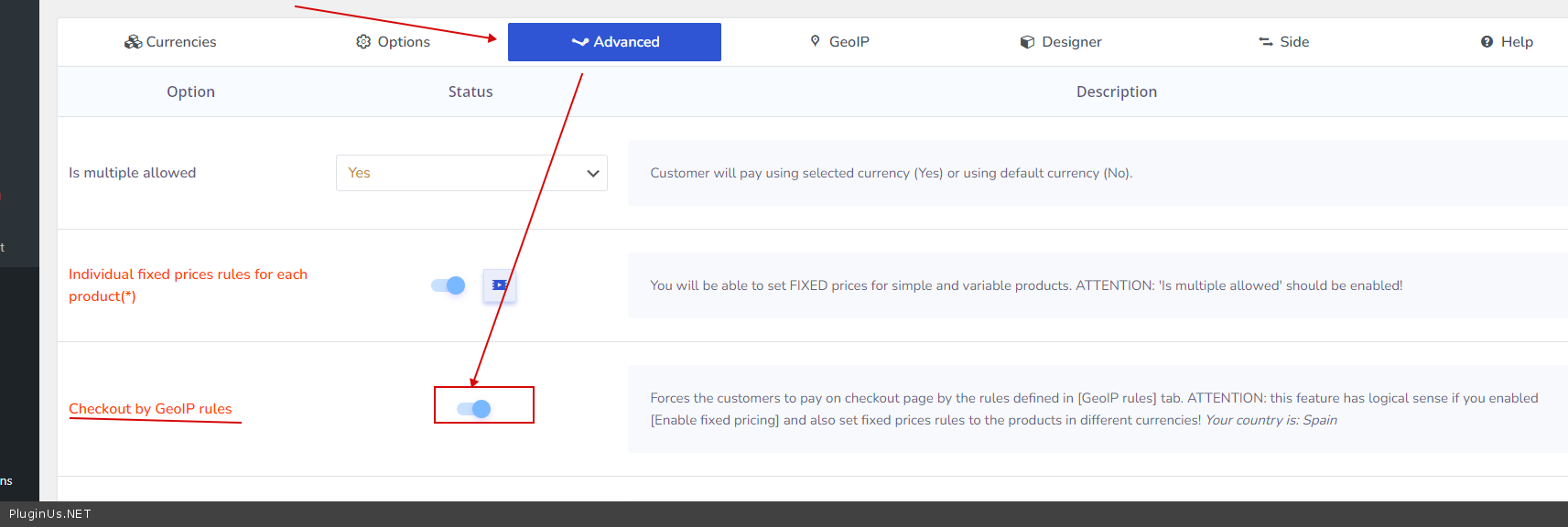Switch to the GeoIP tab
Screen dimensions: 1568x527
click(849, 42)
